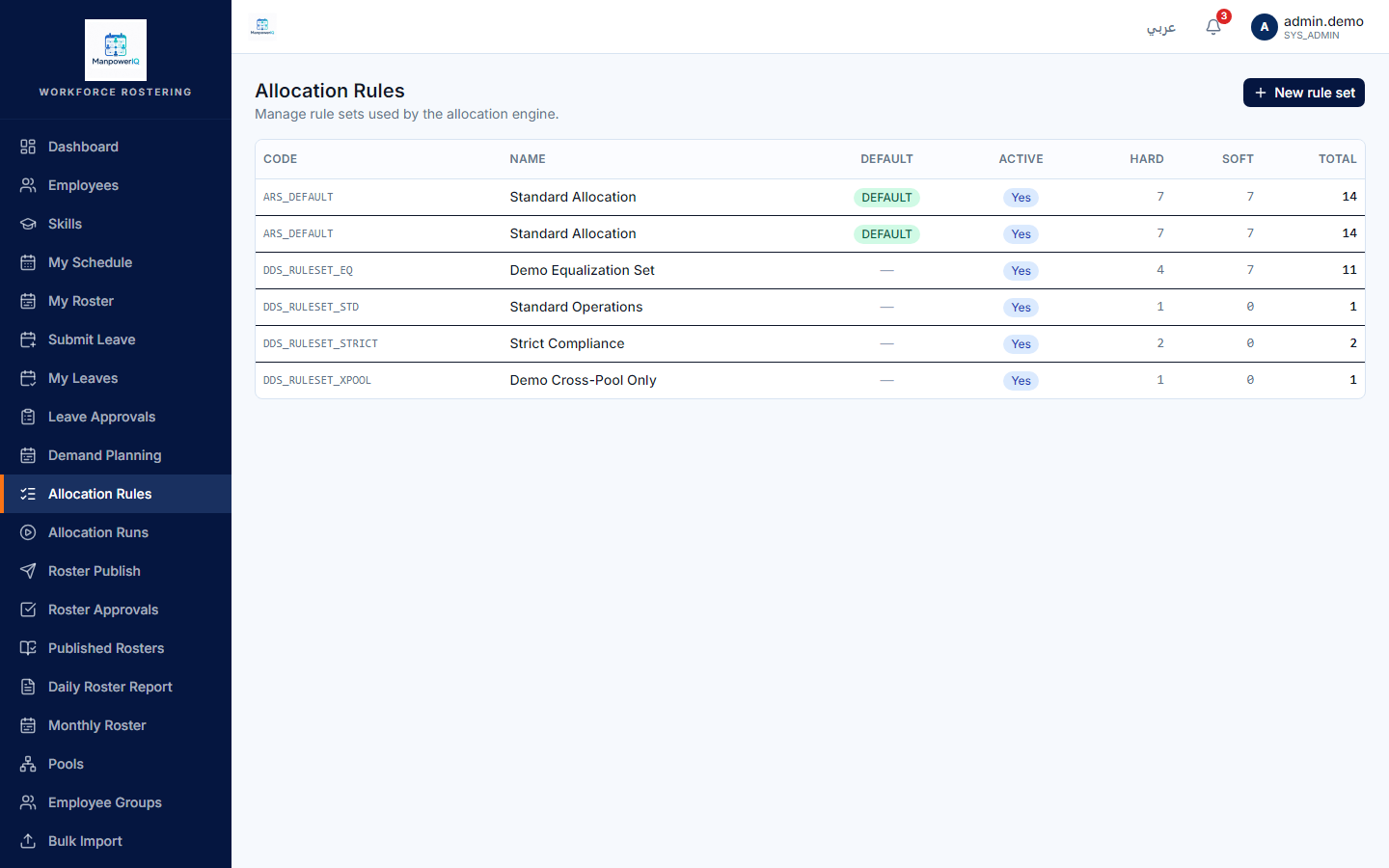Navigate to Roster Publish
The height and width of the screenshot is (868, 1389).
[116, 571]
